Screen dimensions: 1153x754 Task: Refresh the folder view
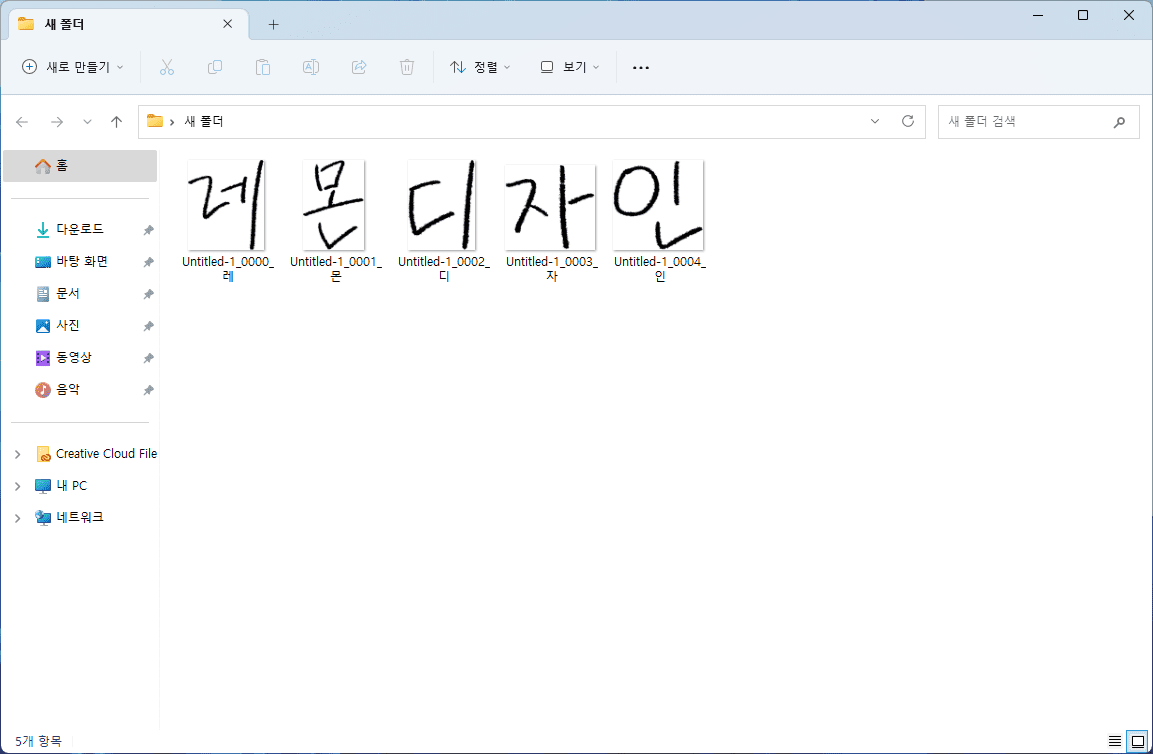point(907,121)
